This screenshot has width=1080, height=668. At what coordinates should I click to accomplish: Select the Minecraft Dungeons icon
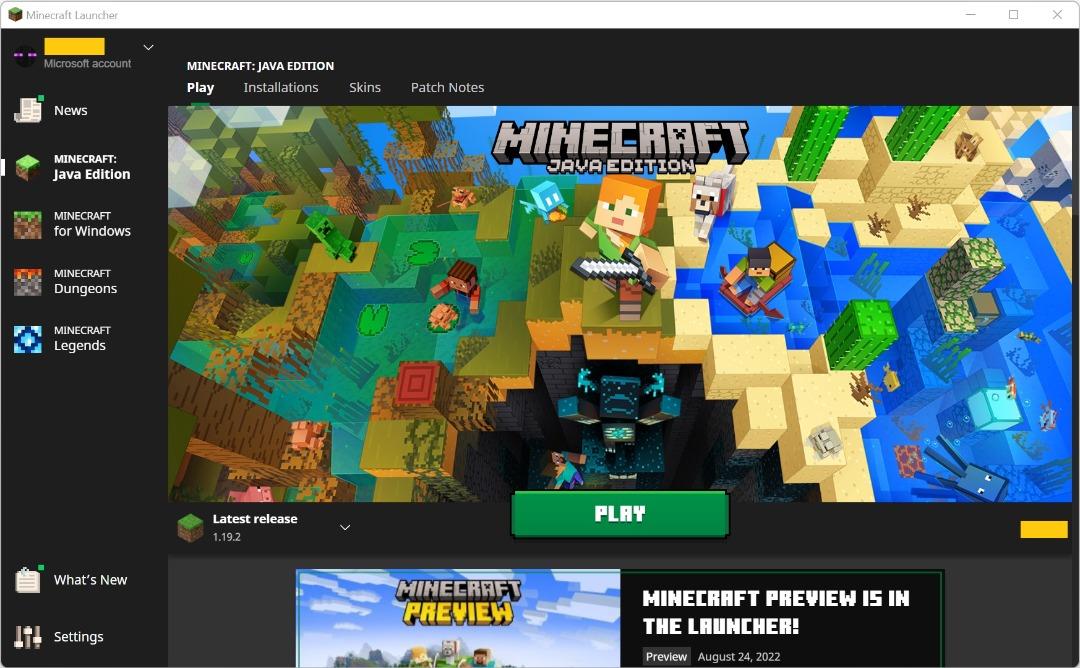(28, 282)
